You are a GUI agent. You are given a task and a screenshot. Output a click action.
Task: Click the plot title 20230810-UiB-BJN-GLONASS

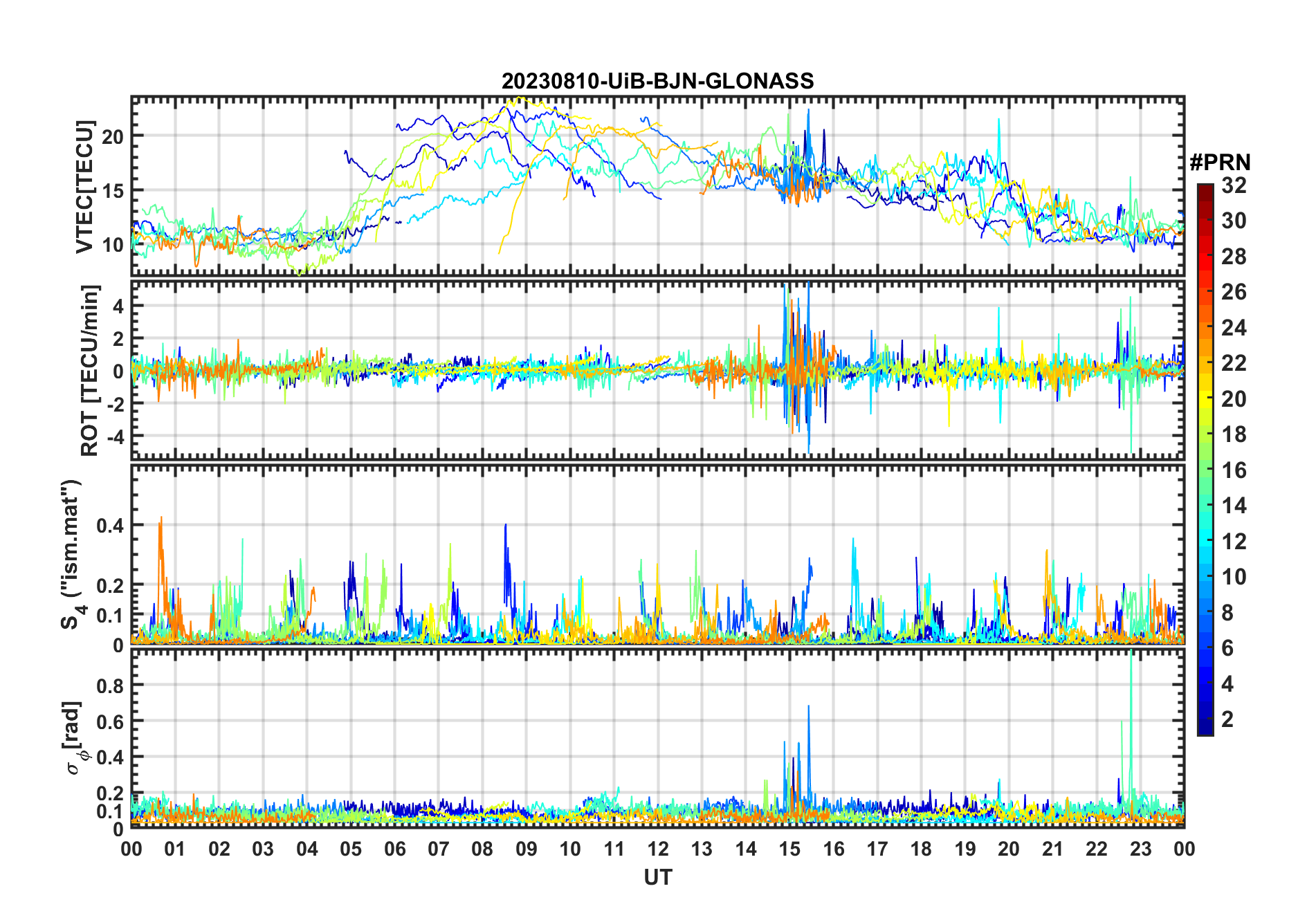657,81
